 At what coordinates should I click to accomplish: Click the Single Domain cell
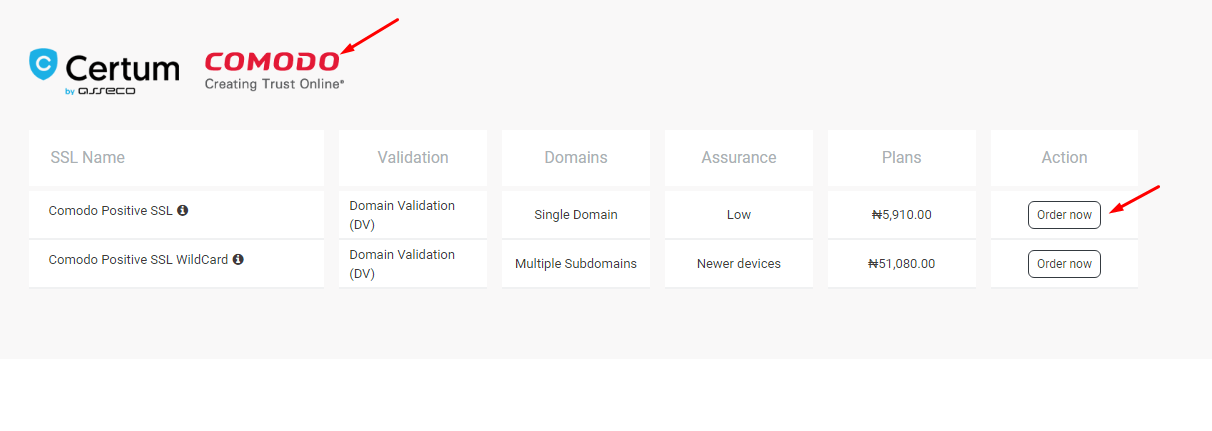(576, 214)
